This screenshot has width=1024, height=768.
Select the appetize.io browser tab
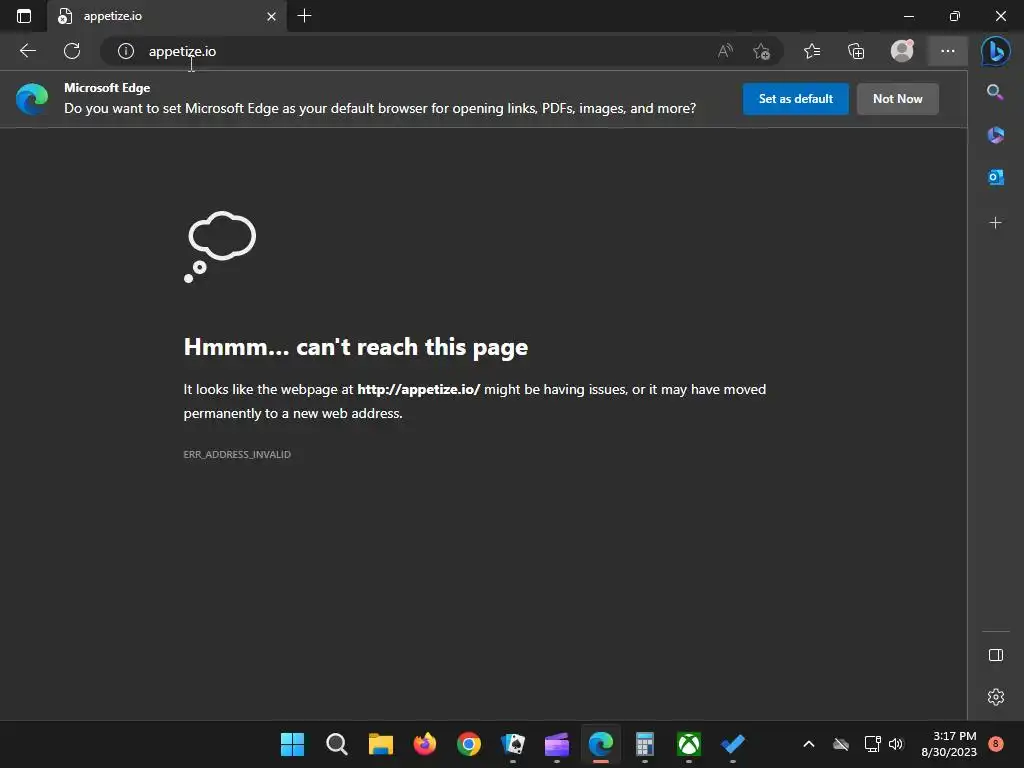167,16
